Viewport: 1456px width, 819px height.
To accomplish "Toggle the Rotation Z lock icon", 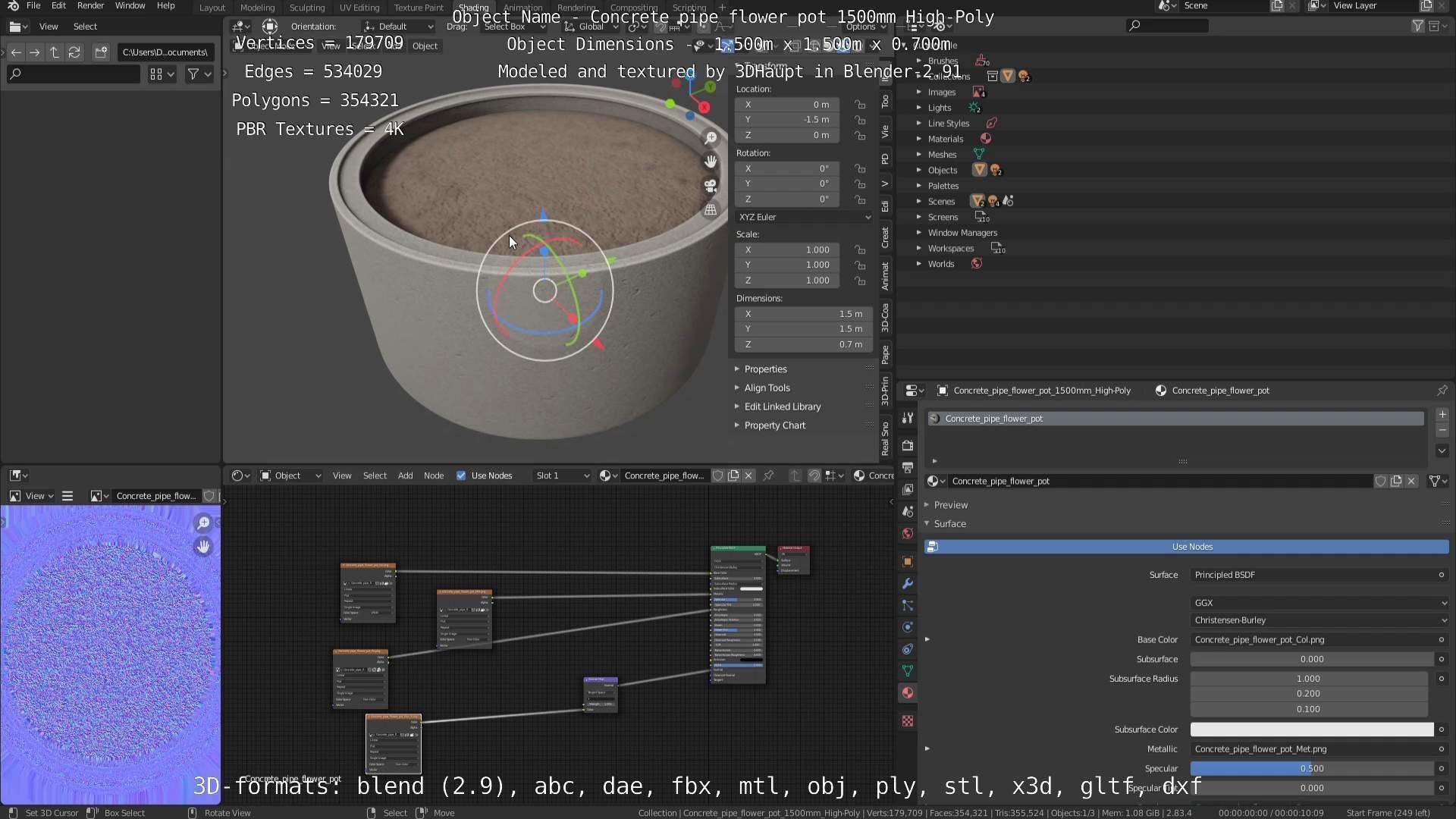I will click(x=860, y=199).
